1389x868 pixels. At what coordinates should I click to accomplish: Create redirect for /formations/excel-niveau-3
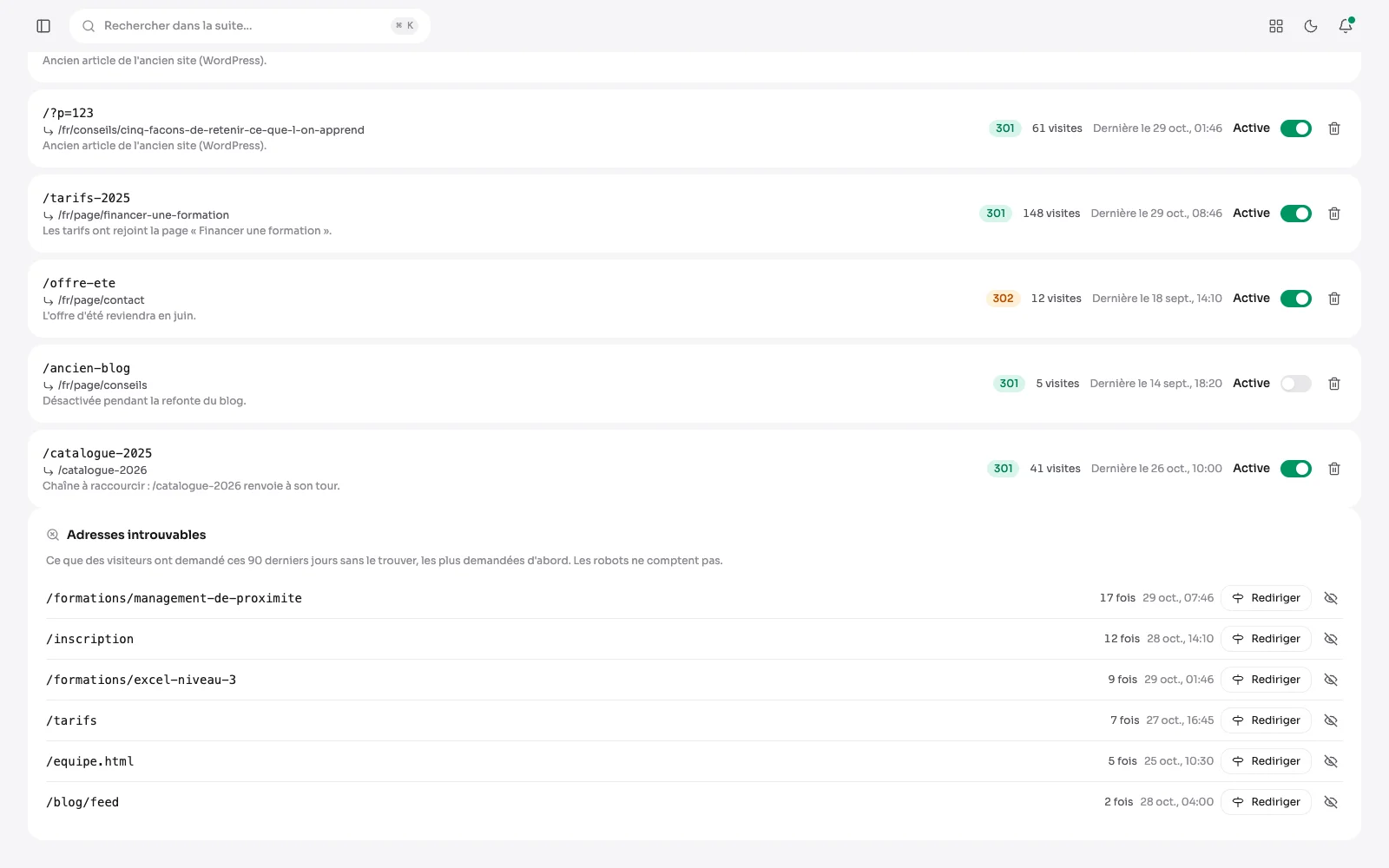coord(1266,680)
